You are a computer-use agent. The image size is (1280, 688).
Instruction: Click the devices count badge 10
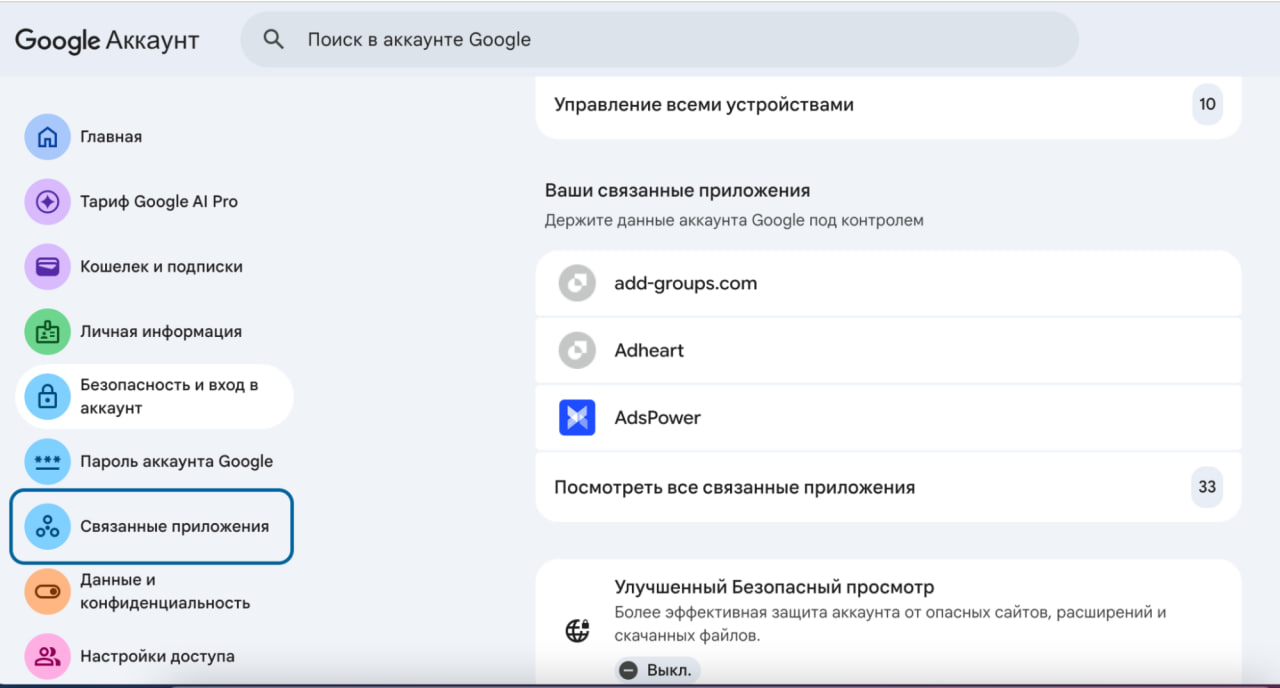[x=1207, y=104]
